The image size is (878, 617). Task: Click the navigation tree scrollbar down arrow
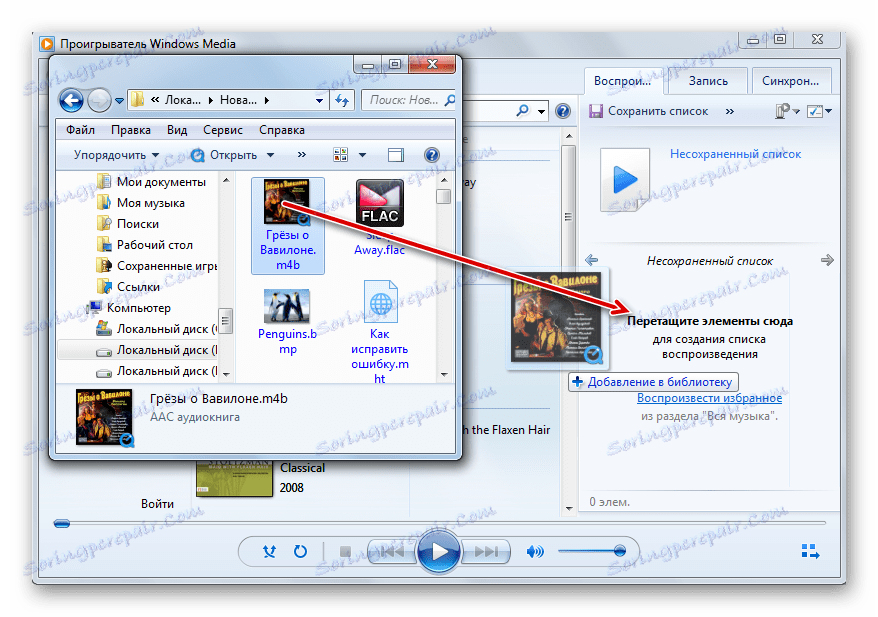[226, 374]
